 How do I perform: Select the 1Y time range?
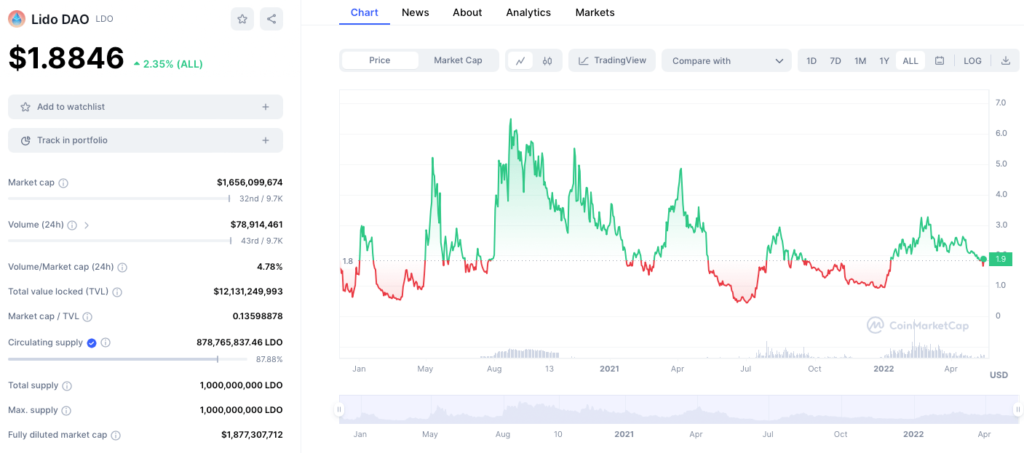click(x=884, y=61)
